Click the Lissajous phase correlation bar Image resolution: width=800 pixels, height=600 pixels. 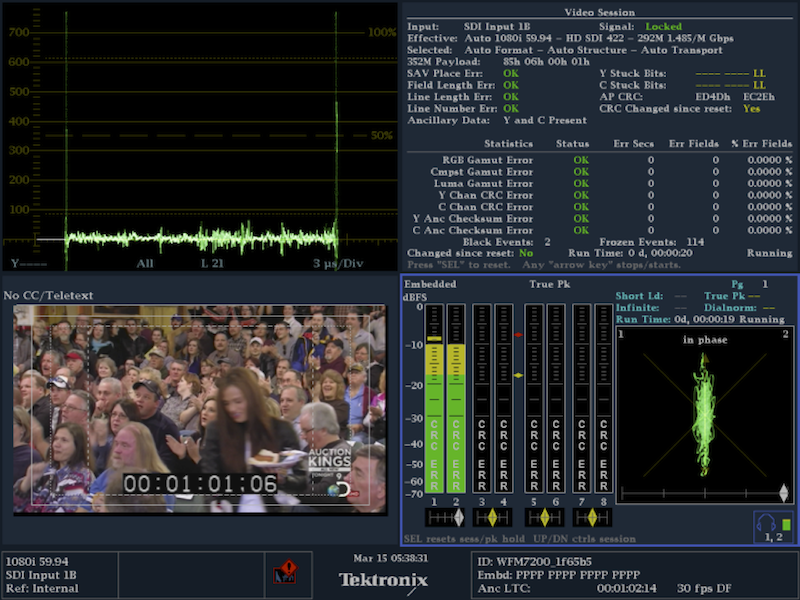point(704,494)
